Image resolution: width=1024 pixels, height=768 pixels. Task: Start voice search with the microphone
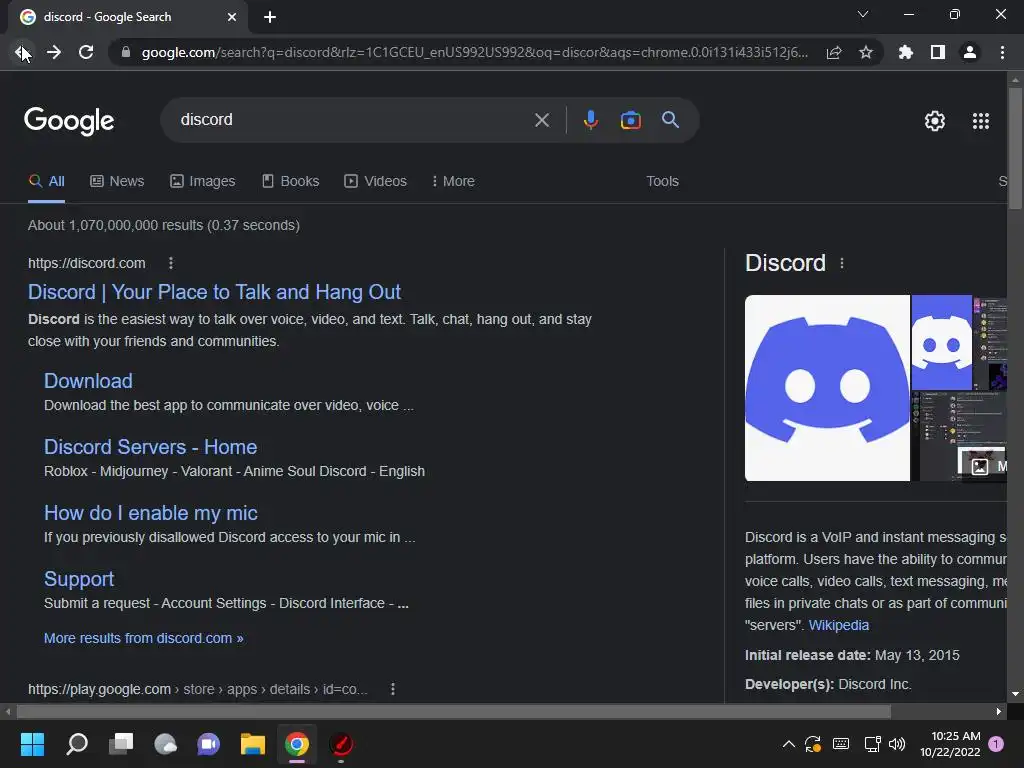590,120
